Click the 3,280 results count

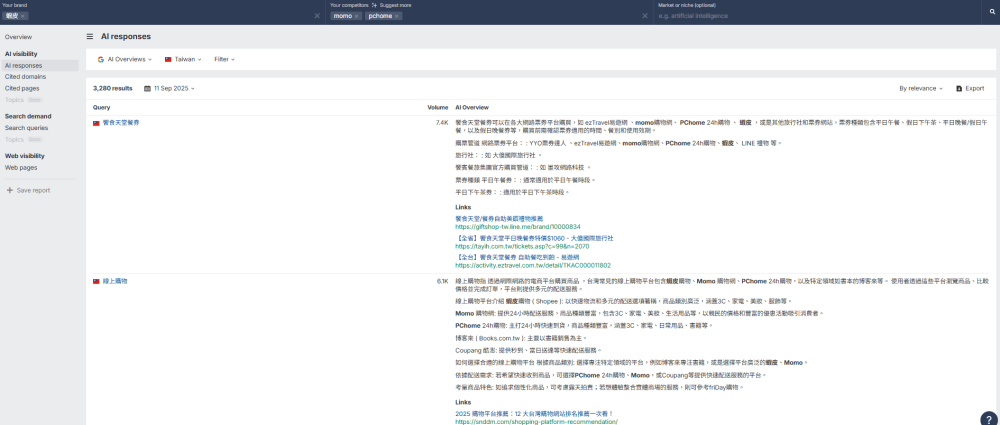pyautogui.click(x=113, y=89)
